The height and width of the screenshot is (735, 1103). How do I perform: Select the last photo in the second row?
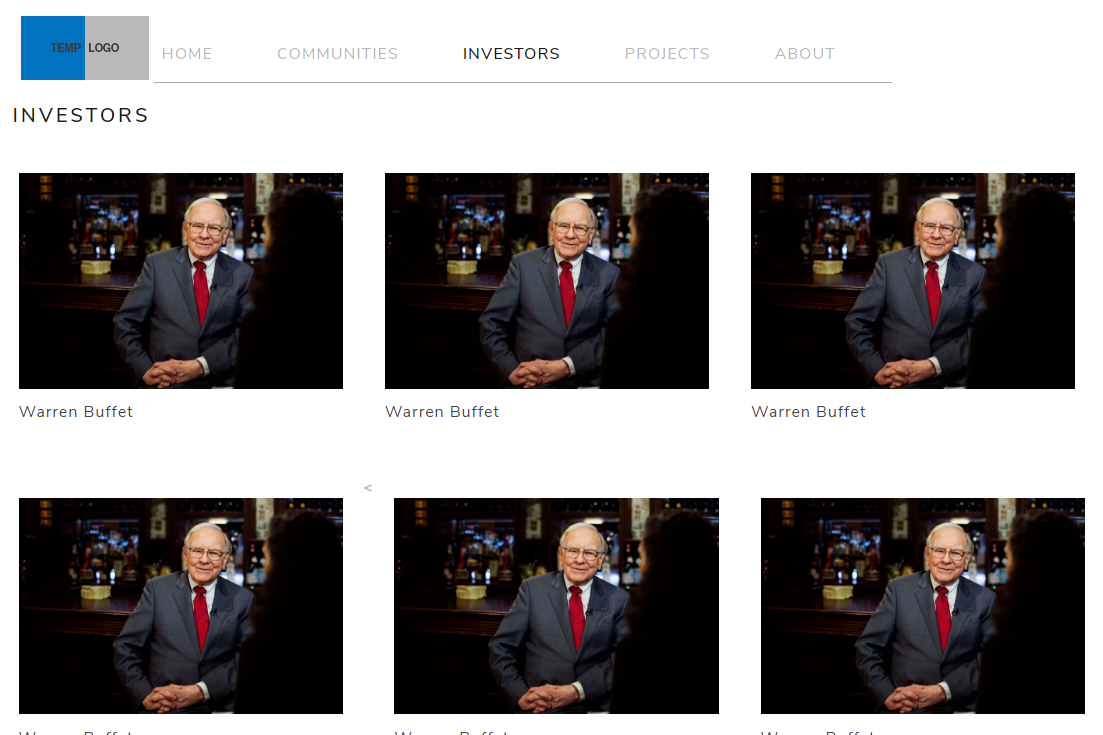[923, 606]
